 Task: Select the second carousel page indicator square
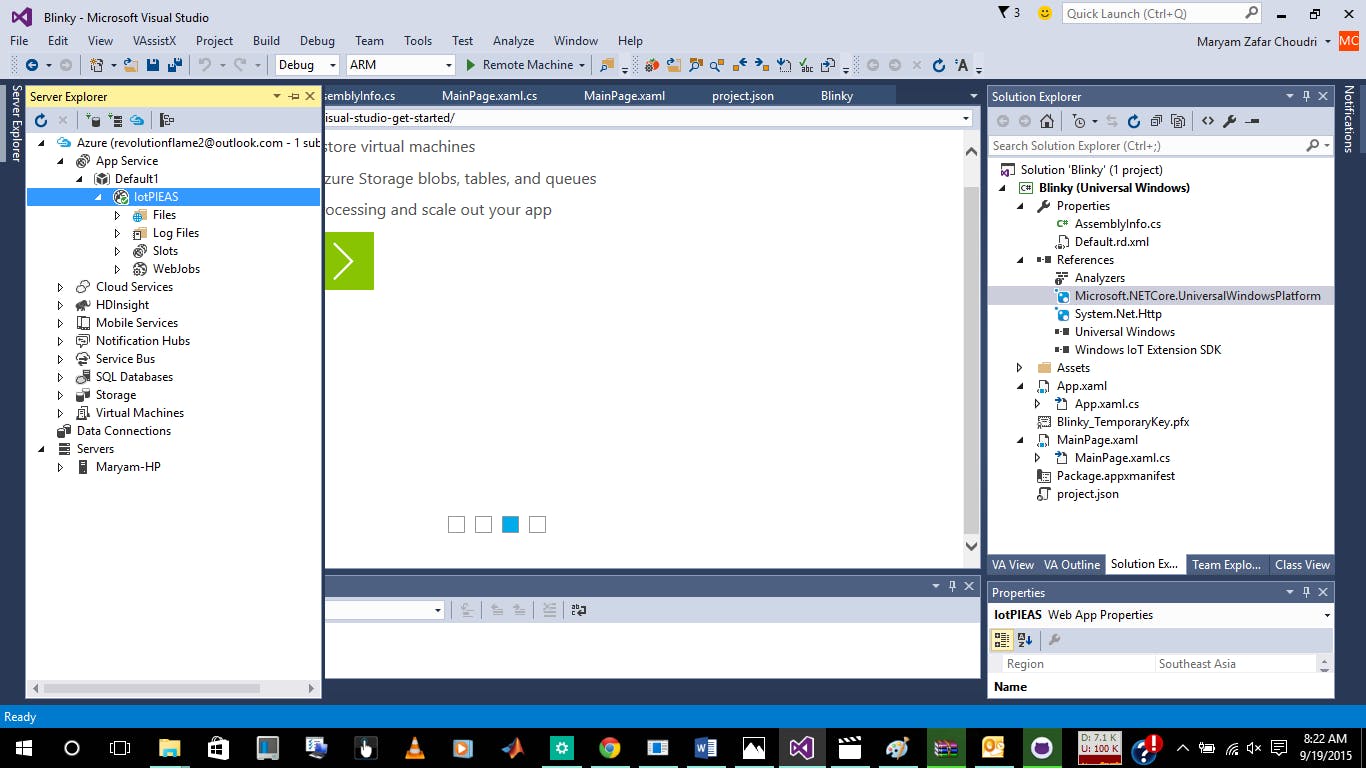pos(484,525)
